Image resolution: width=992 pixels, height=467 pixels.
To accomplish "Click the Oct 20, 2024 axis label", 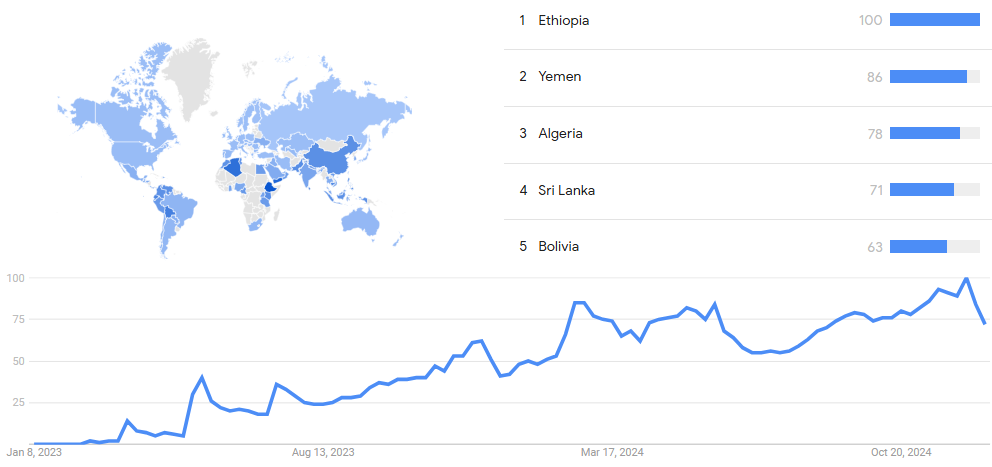I will (902, 453).
